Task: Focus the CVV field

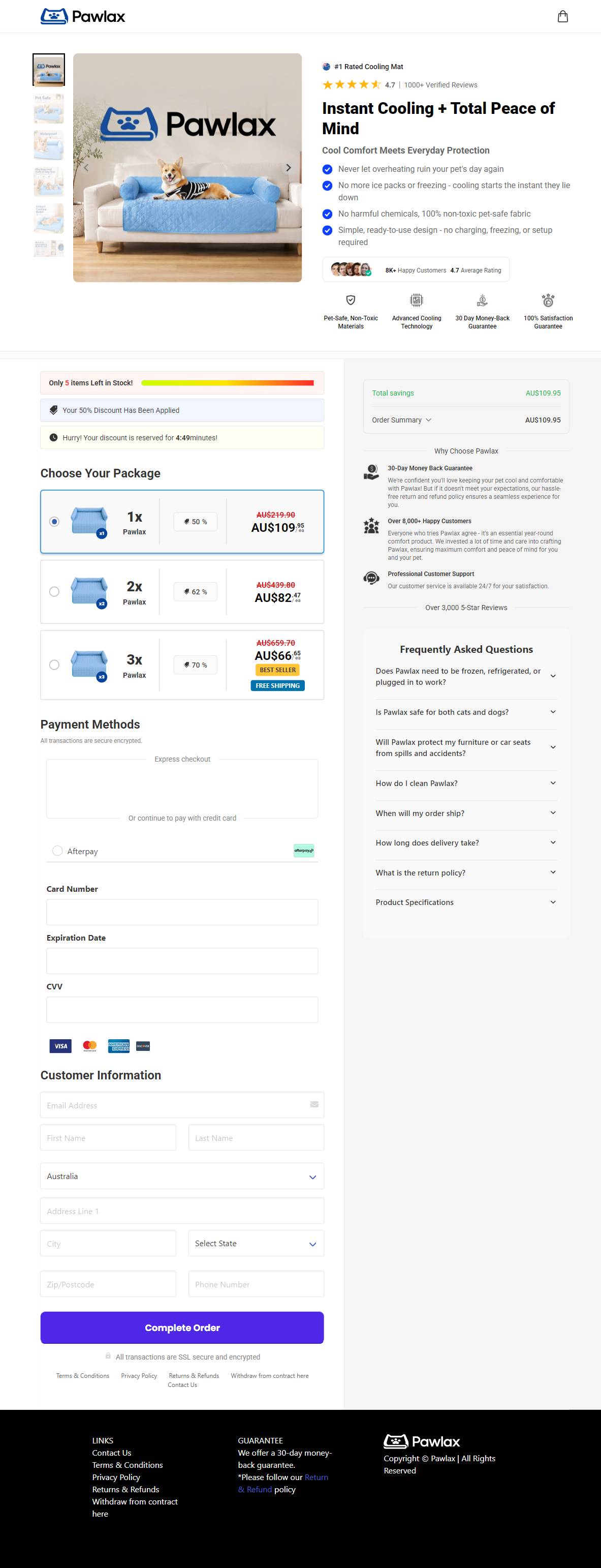Action: pos(182,1009)
